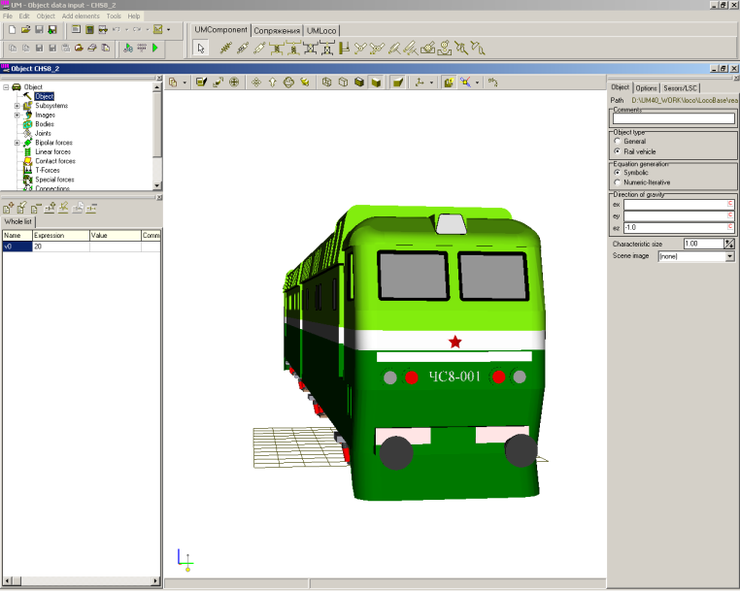The image size is (740, 591).
Task: Switch to the Options tab
Action: (x=646, y=88)
